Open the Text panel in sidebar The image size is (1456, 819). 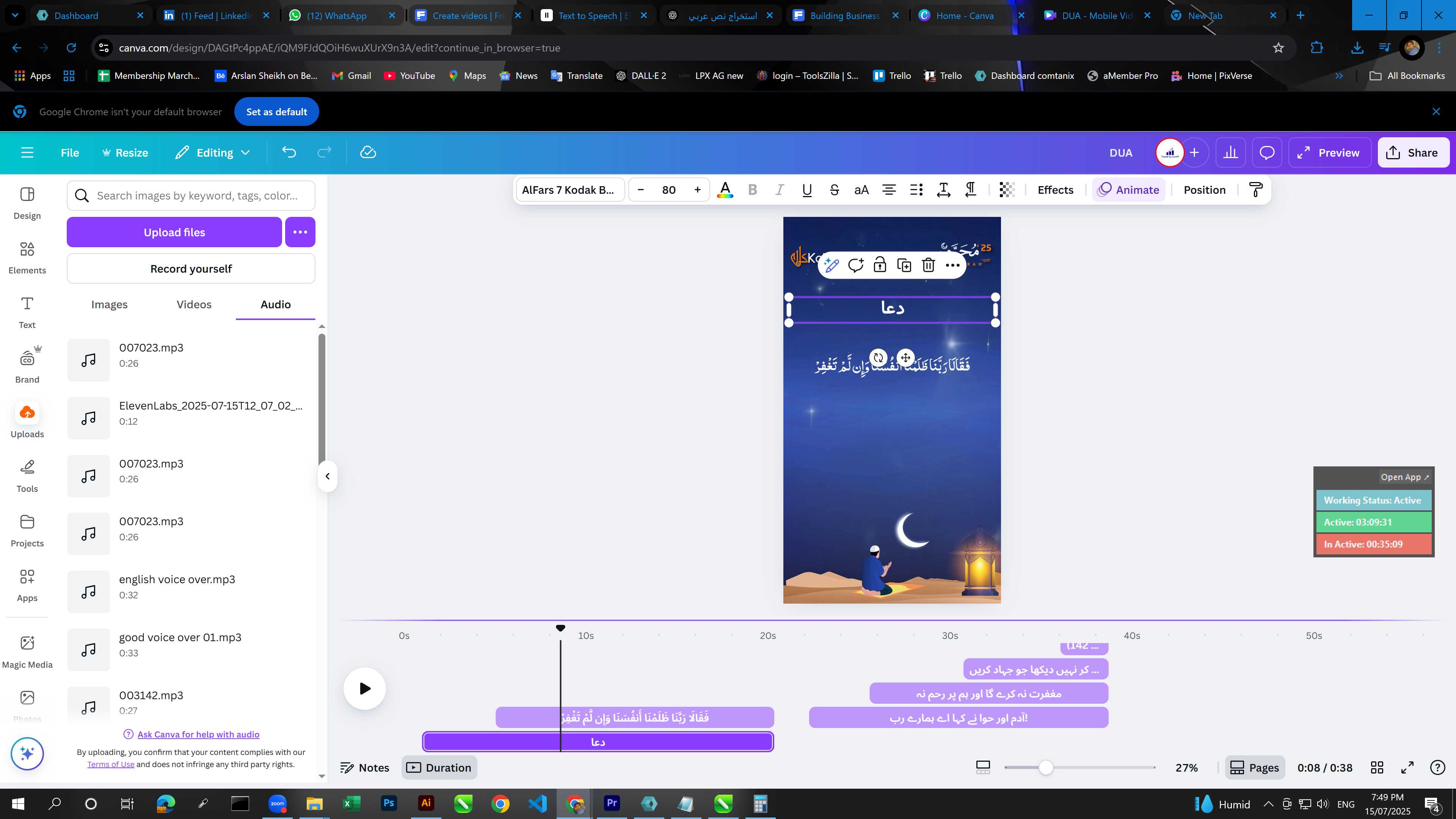point(27,312)
